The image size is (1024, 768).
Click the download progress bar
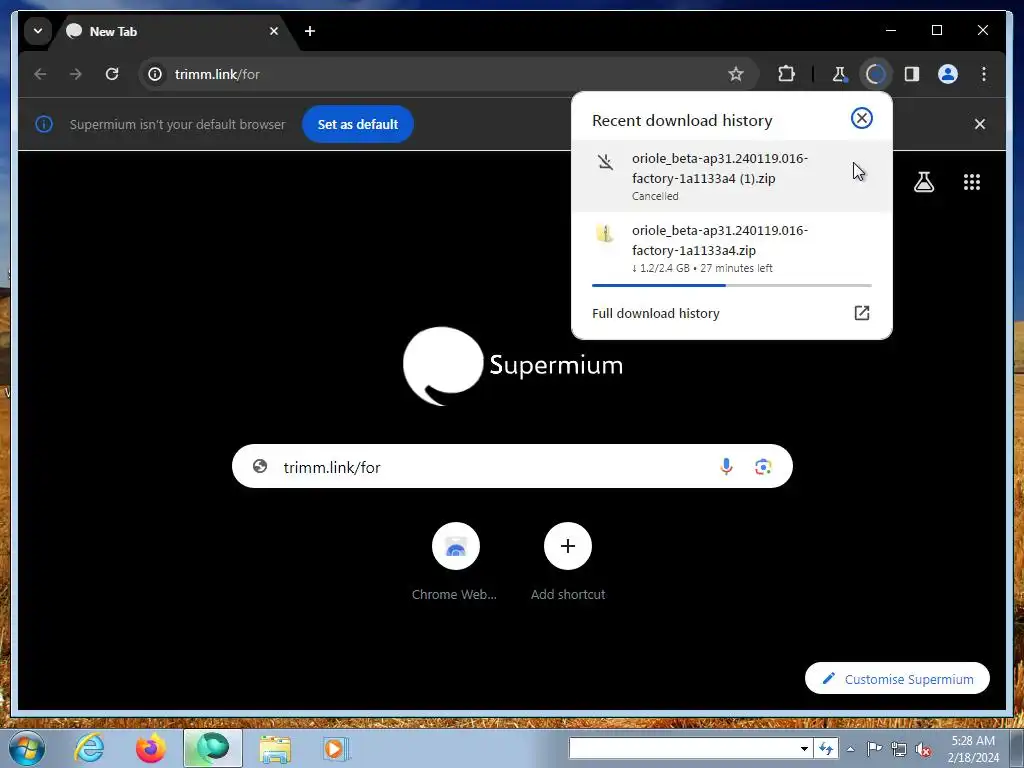pyautogui.click(x=731, y=285)
